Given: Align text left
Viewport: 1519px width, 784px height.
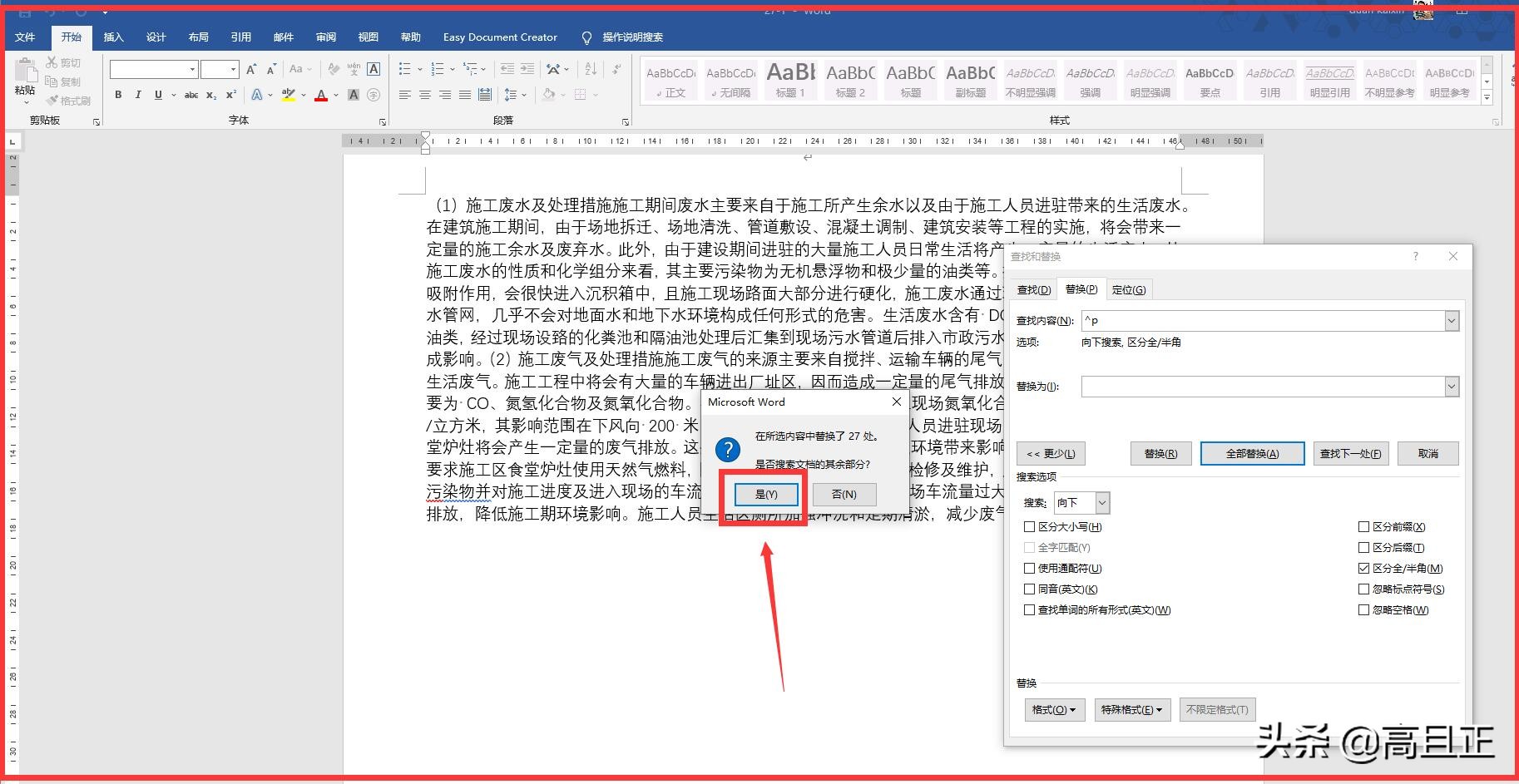Looking at the screenshot, I should [405, 95].
